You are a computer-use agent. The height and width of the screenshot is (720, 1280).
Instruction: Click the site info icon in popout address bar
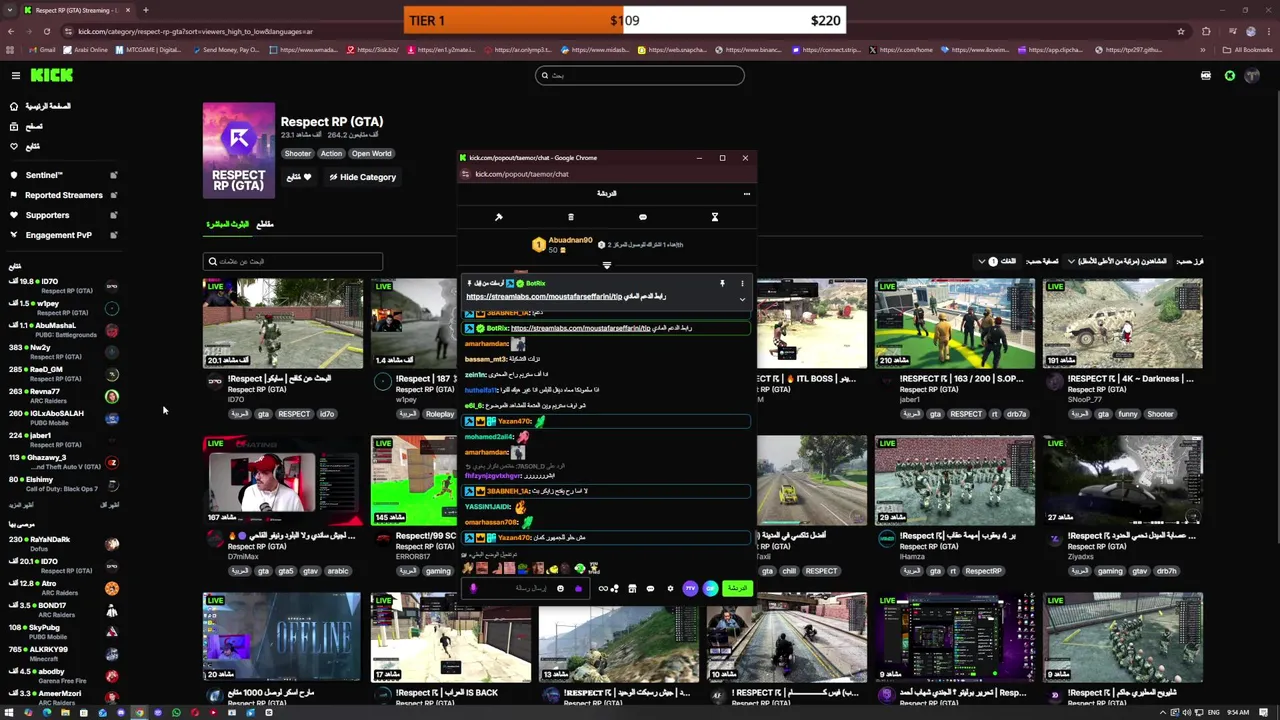pos(465,174)
